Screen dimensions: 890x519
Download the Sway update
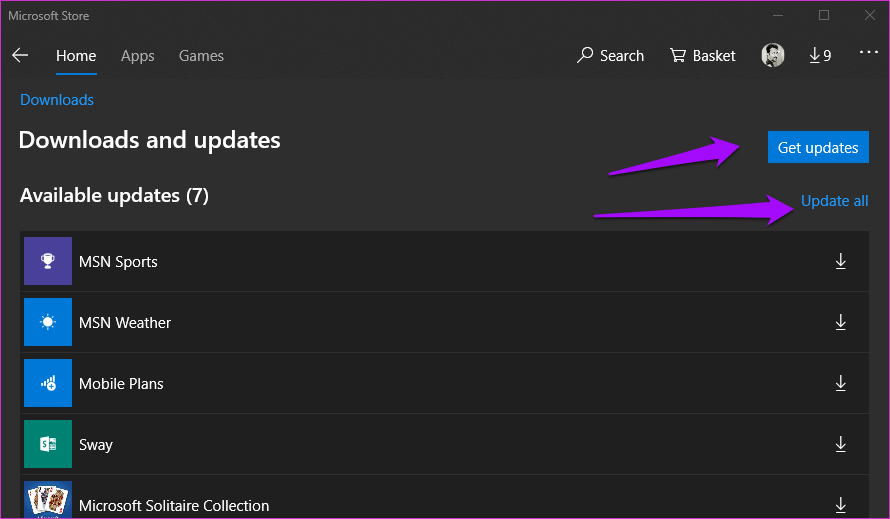tap(840, 444)
